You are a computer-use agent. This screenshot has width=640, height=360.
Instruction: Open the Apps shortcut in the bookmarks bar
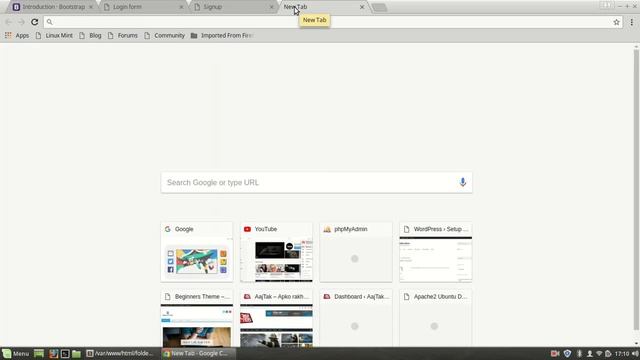point(17,36)
